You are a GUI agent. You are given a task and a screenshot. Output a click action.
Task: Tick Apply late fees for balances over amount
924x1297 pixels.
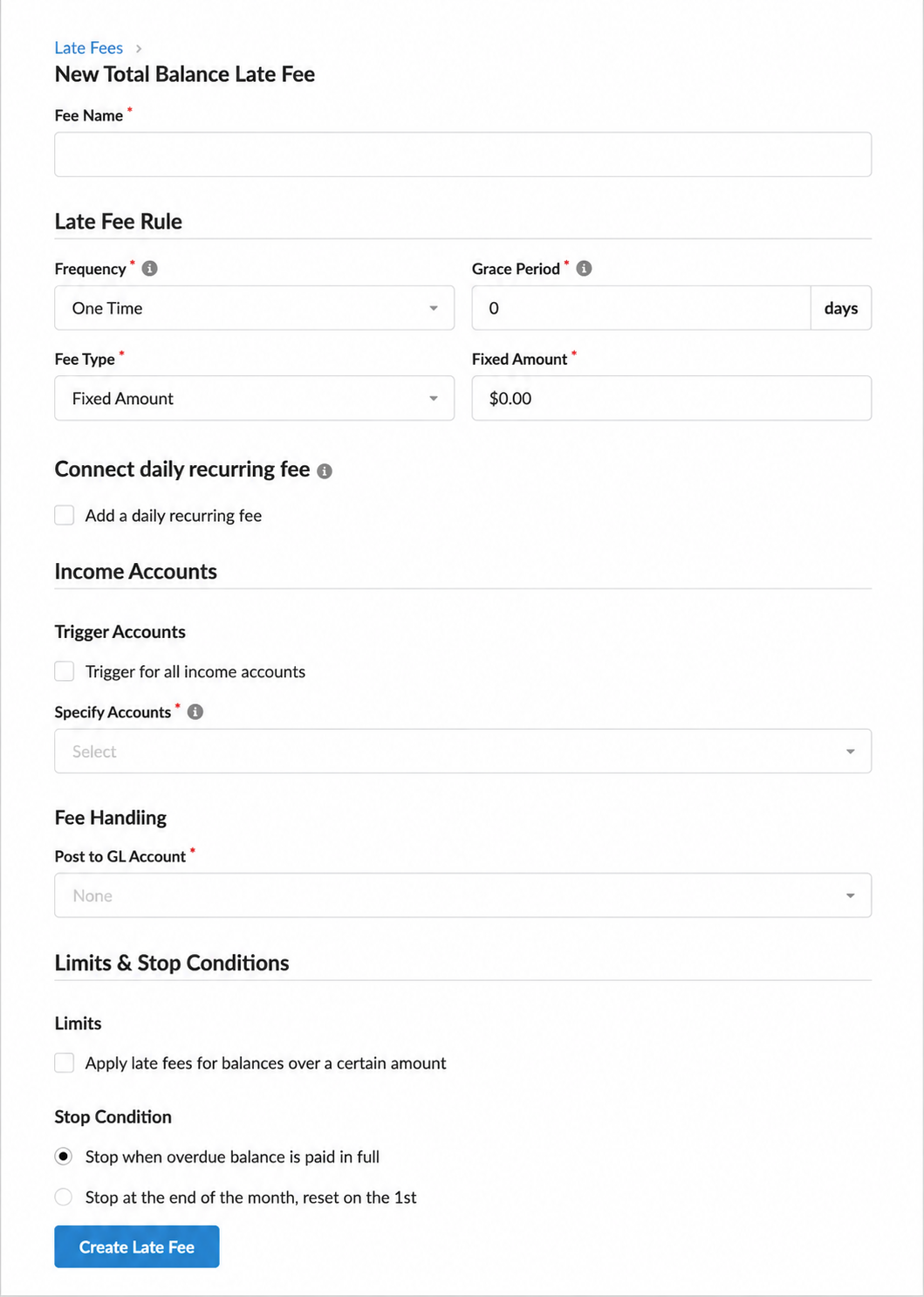pos(65,1062)
